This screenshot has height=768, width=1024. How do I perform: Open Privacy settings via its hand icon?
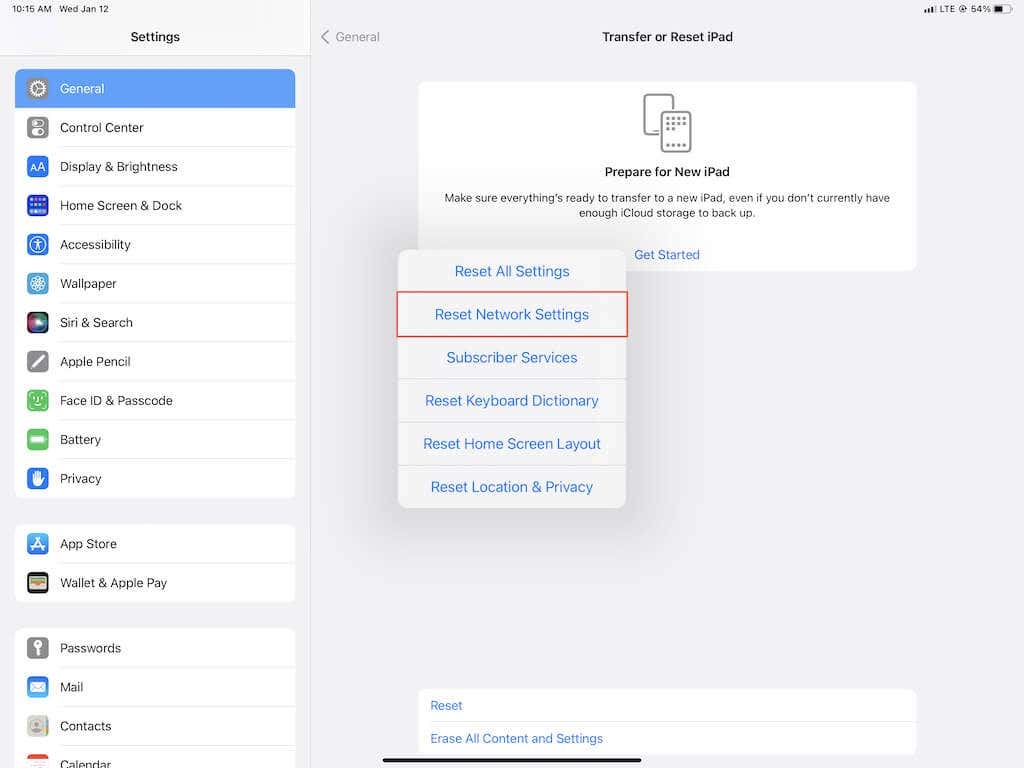tap(37, 478)
